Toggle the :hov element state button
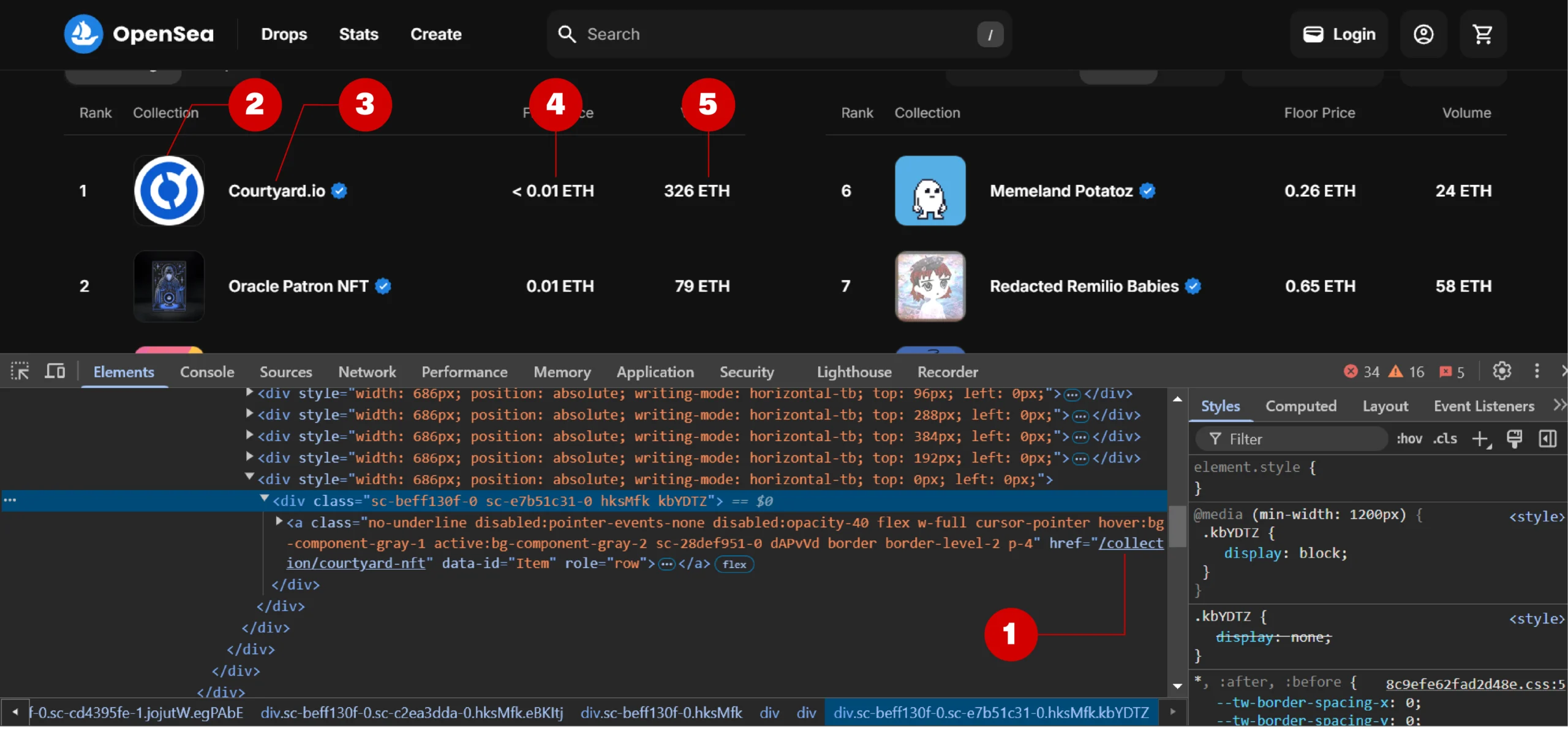 (x=1409, y=439)
